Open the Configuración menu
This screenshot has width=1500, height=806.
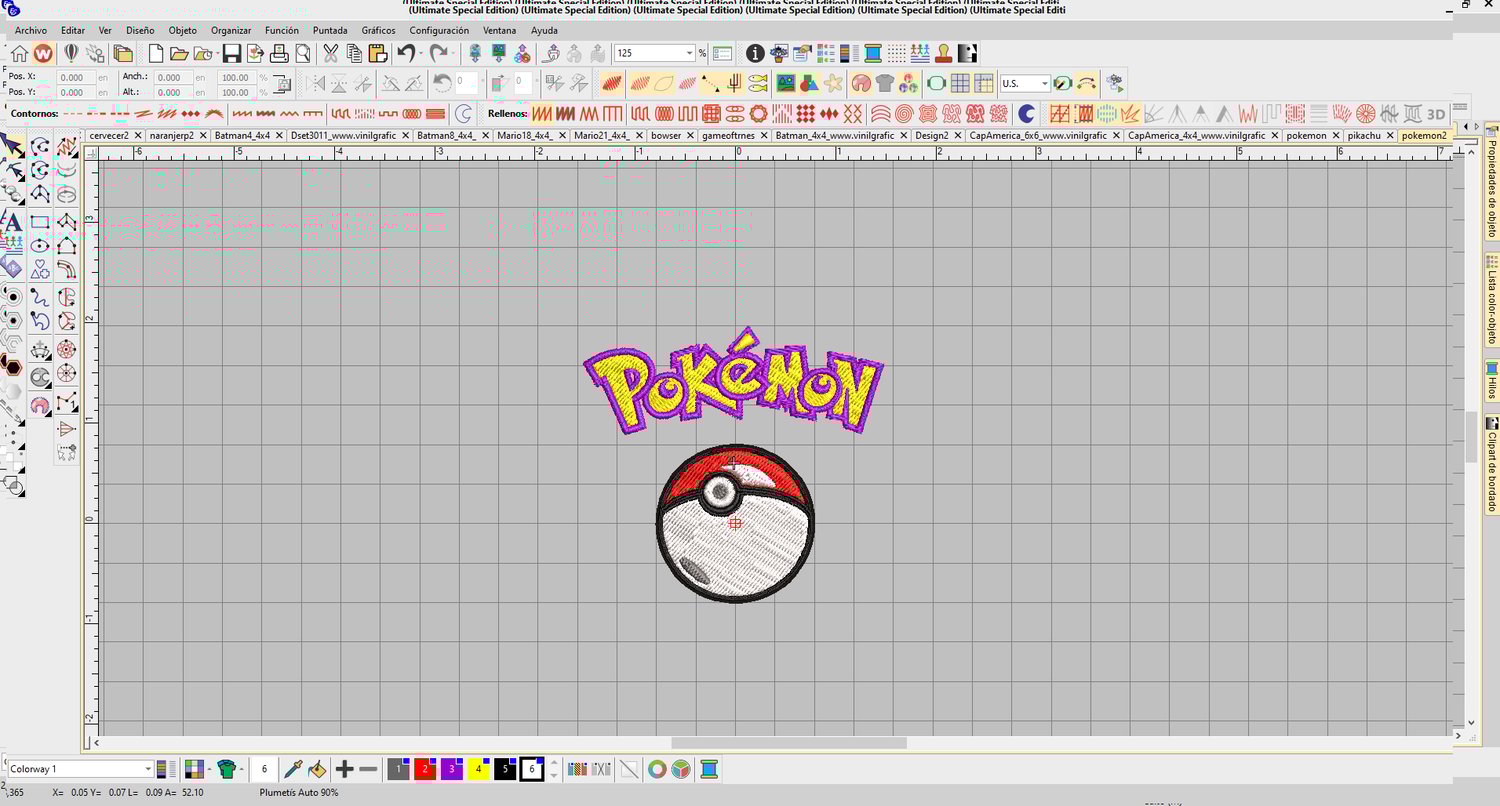[x=439, y=31]
